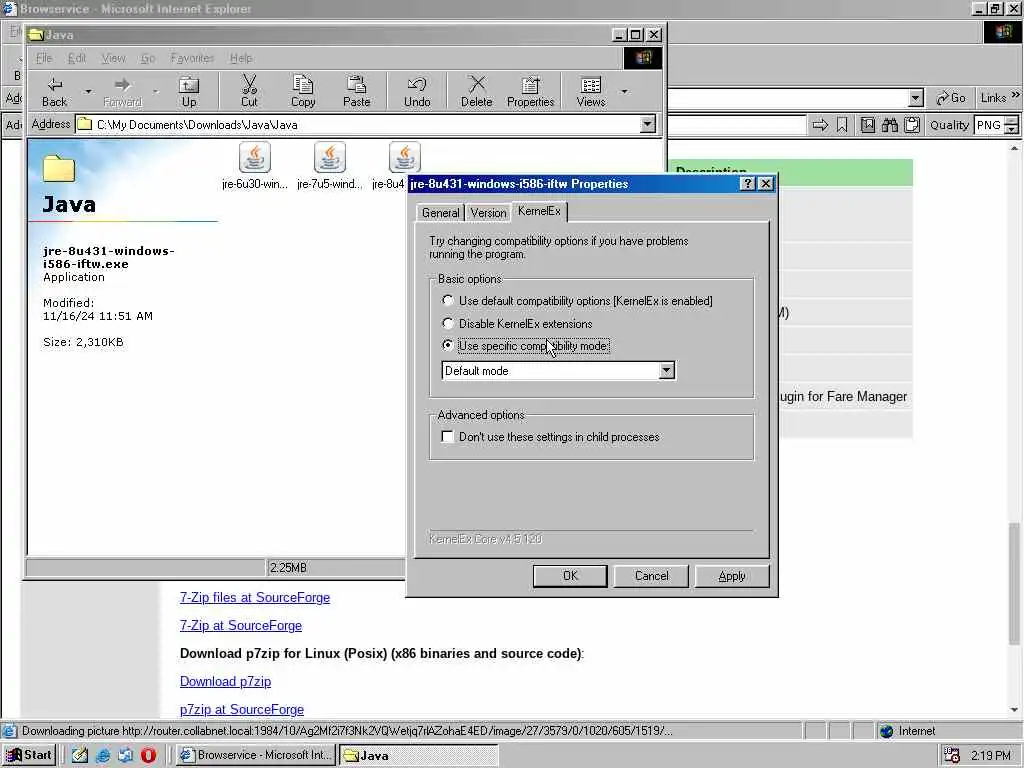Open the Views toolbar button
This screenshot has height=768, width=1024.
click(x=590, y=91)
